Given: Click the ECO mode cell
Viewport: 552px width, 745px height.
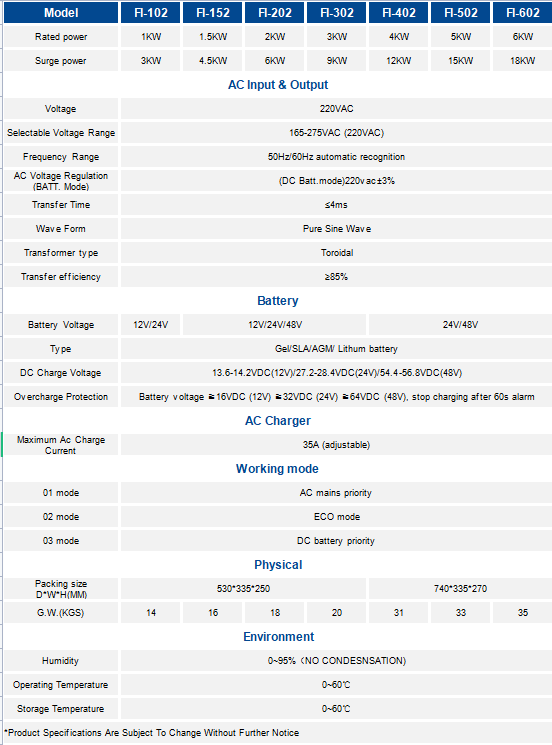Looking at the screenshot, I should tap(336, 516).
